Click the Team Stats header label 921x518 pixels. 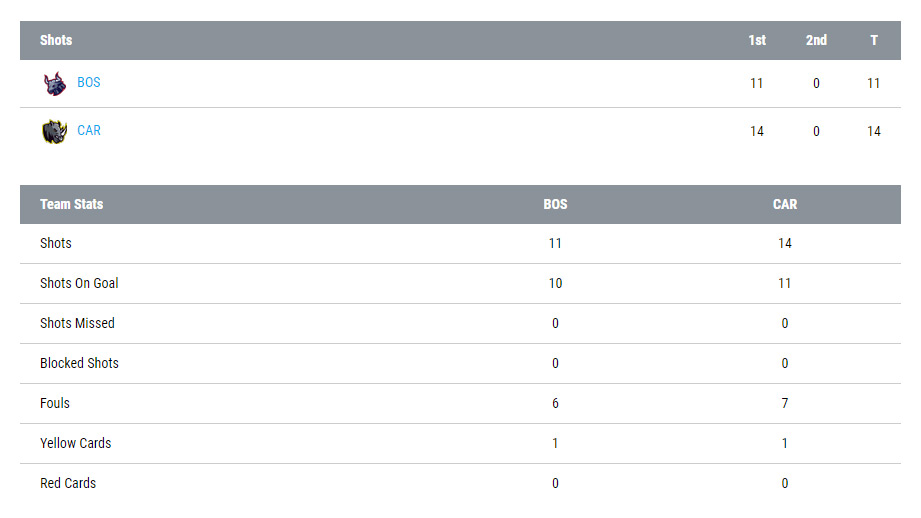72,204
